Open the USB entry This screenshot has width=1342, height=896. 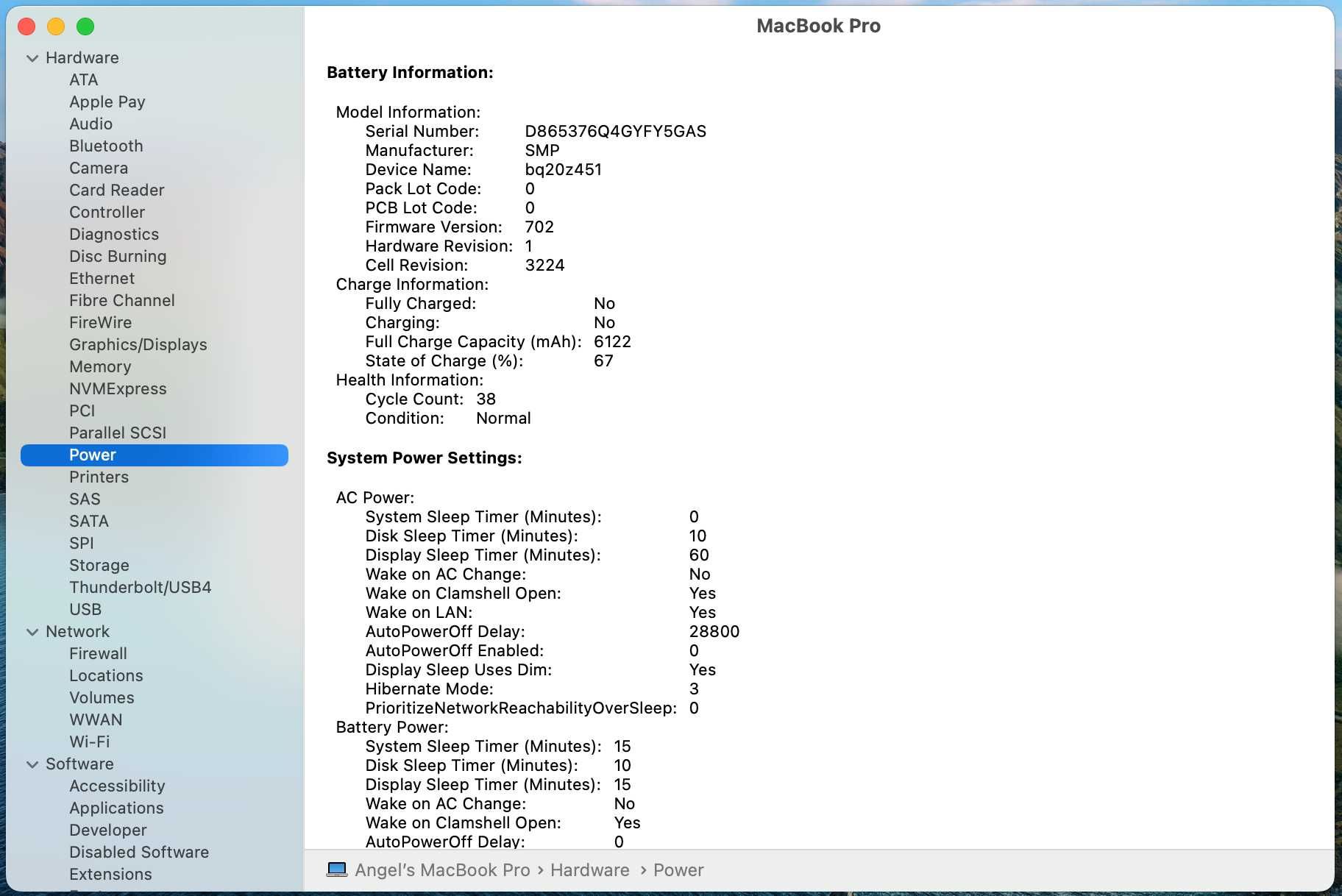pos(85,609)
